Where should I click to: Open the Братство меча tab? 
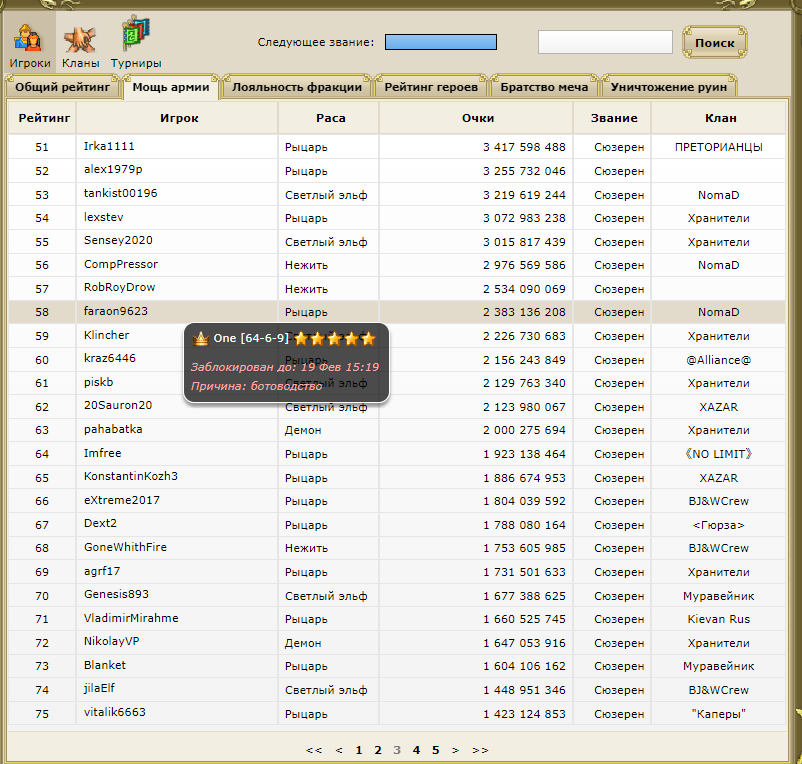(x=545, y=87)
